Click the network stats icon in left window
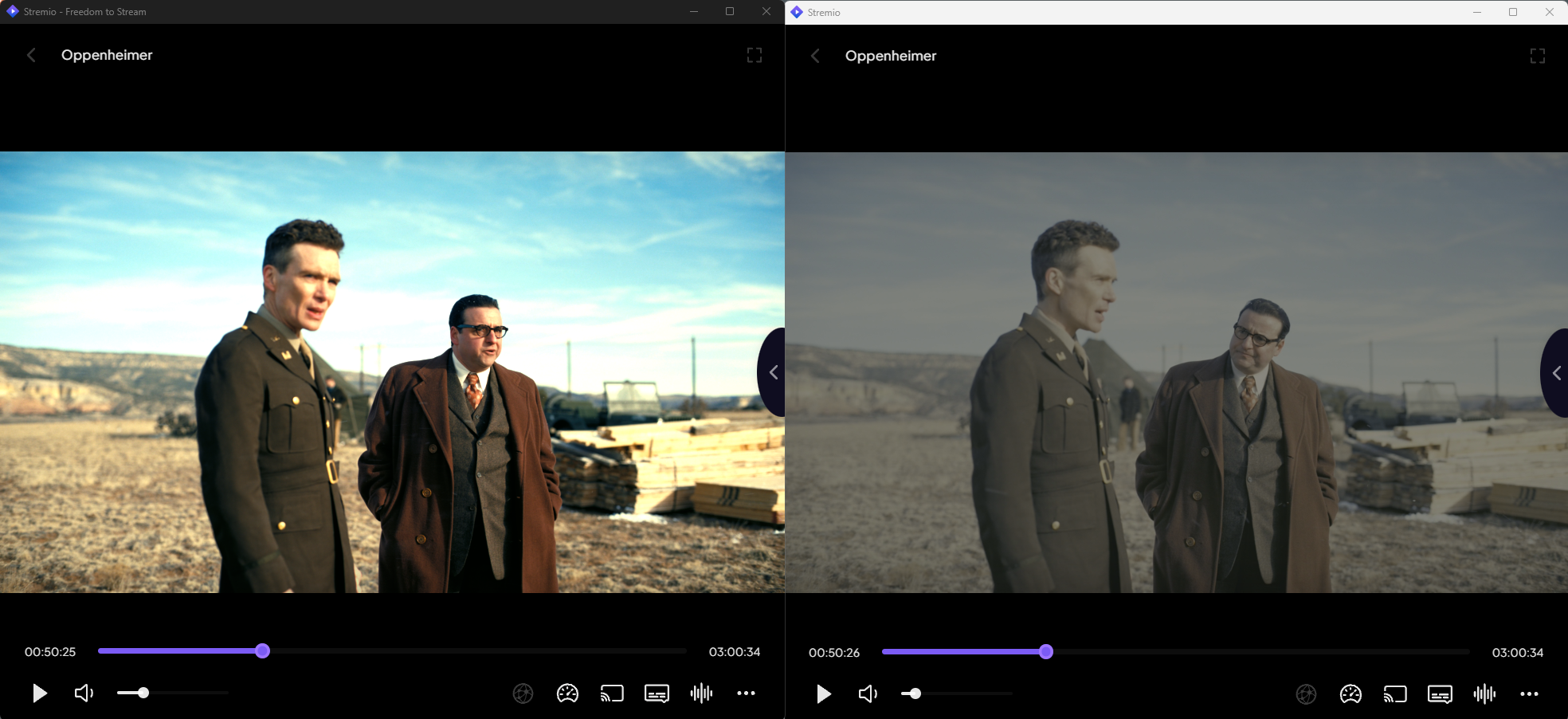Viewport: 1568px width, 719px height. point(523,693)
